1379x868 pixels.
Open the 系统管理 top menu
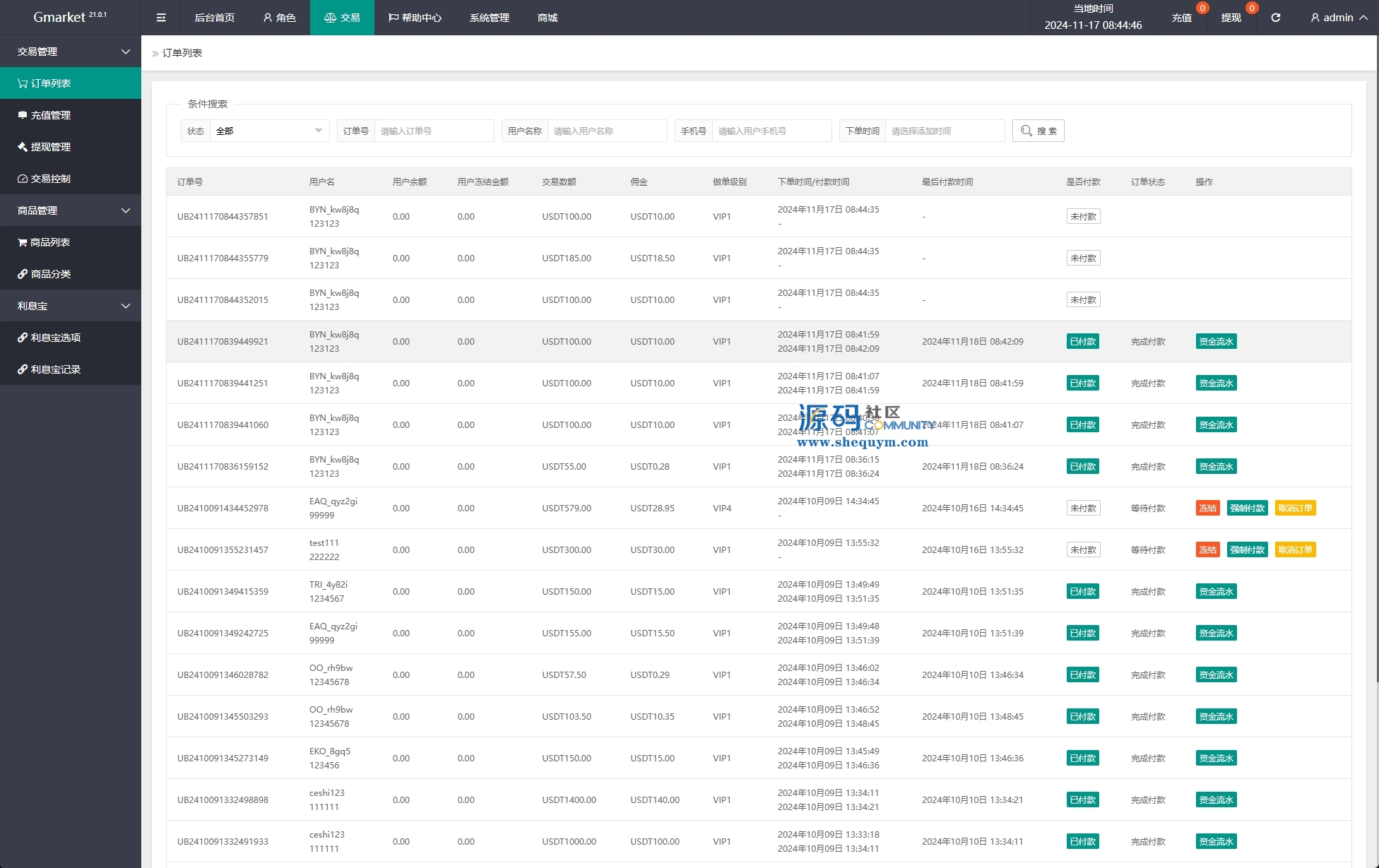click(489, 18)
